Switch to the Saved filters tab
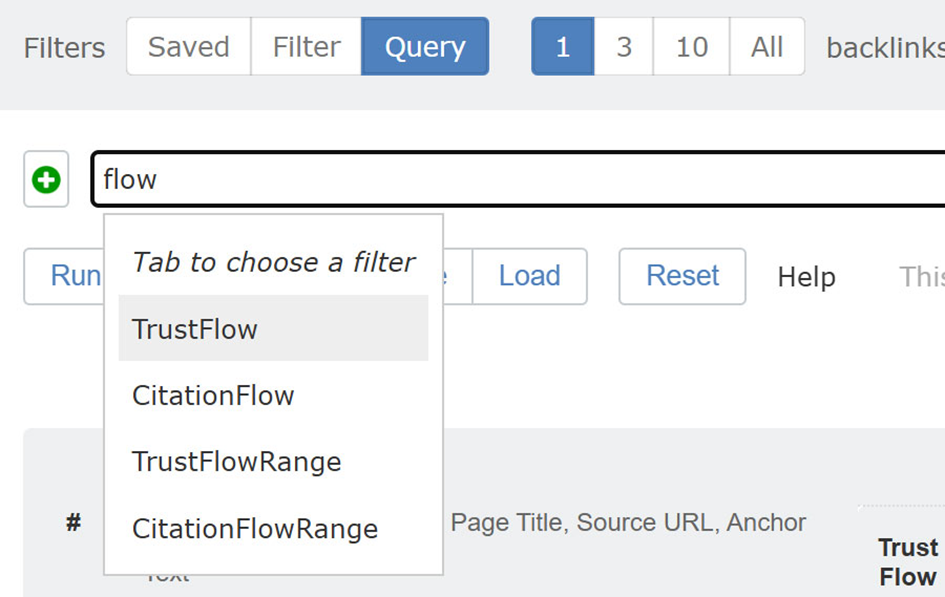Viewport: 945px width, 597px height. coord(188,47)
